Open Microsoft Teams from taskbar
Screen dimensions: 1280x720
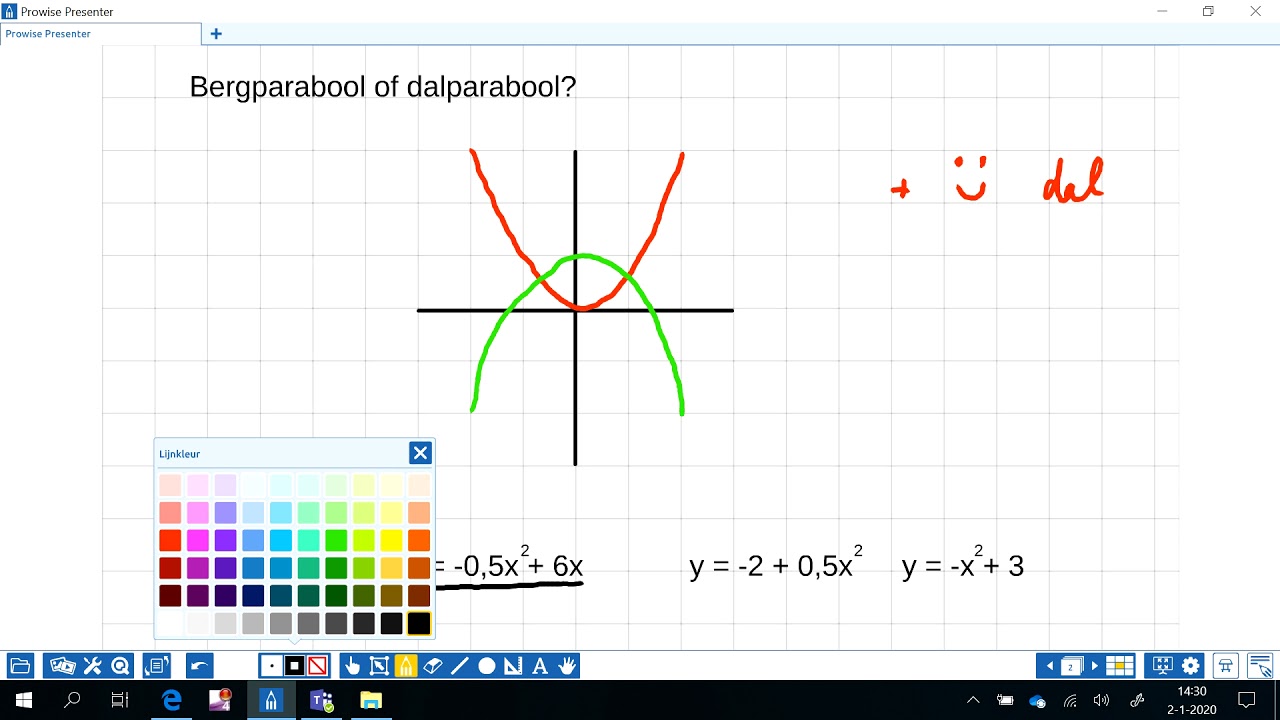pyautogui.click(x=321, y=700)
